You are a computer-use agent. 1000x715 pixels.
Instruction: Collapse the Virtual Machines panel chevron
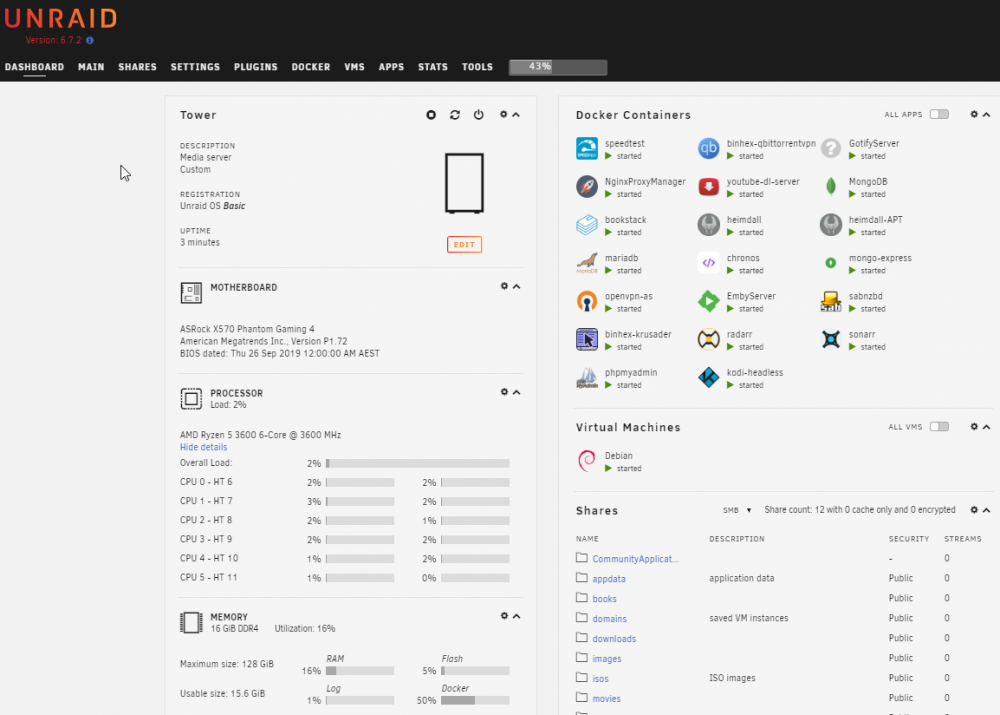987,427
